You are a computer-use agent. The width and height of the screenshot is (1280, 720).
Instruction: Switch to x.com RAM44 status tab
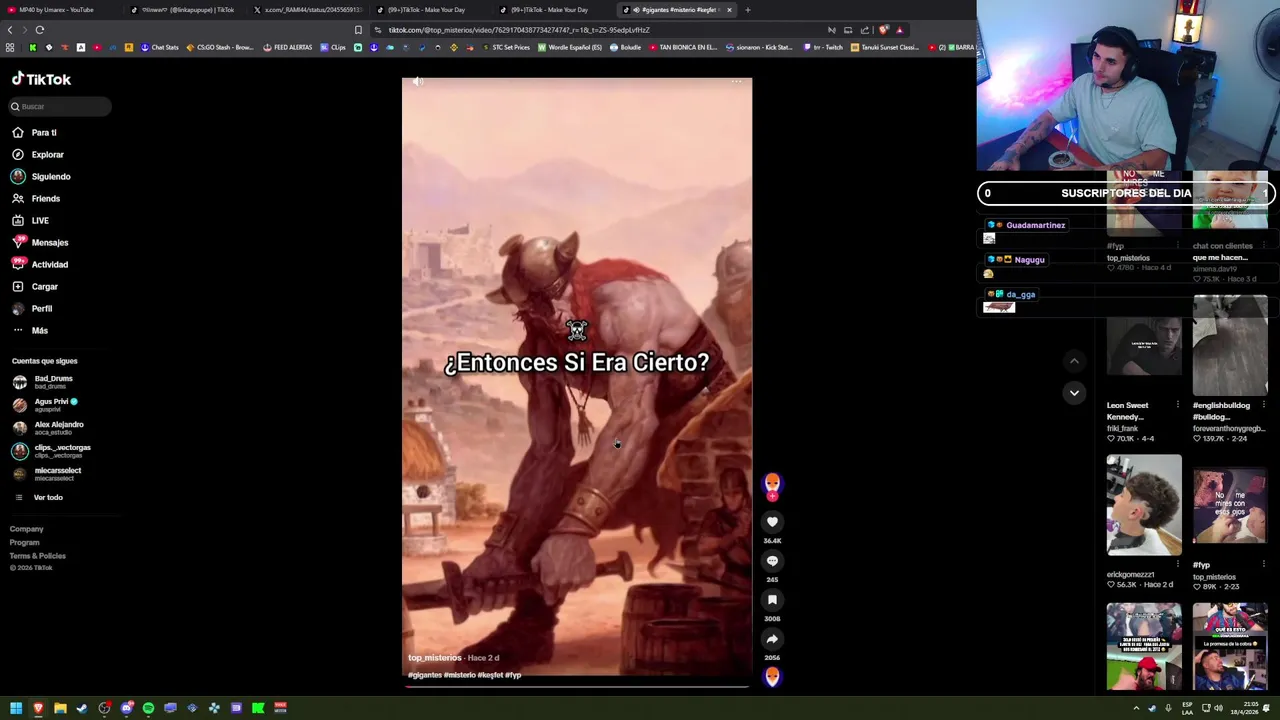[x=307, y=10]
